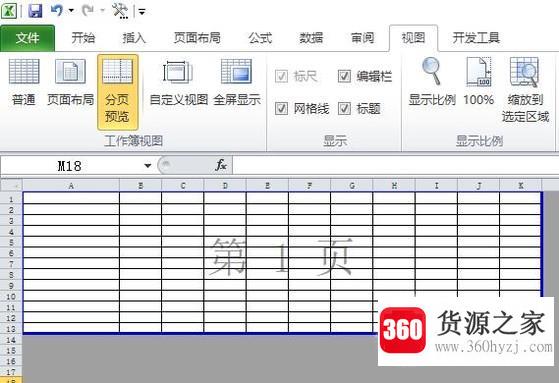Viewport: 559px width, 383px height.
Task: Click the fx insert function button
Action: [x=221, y=165]
